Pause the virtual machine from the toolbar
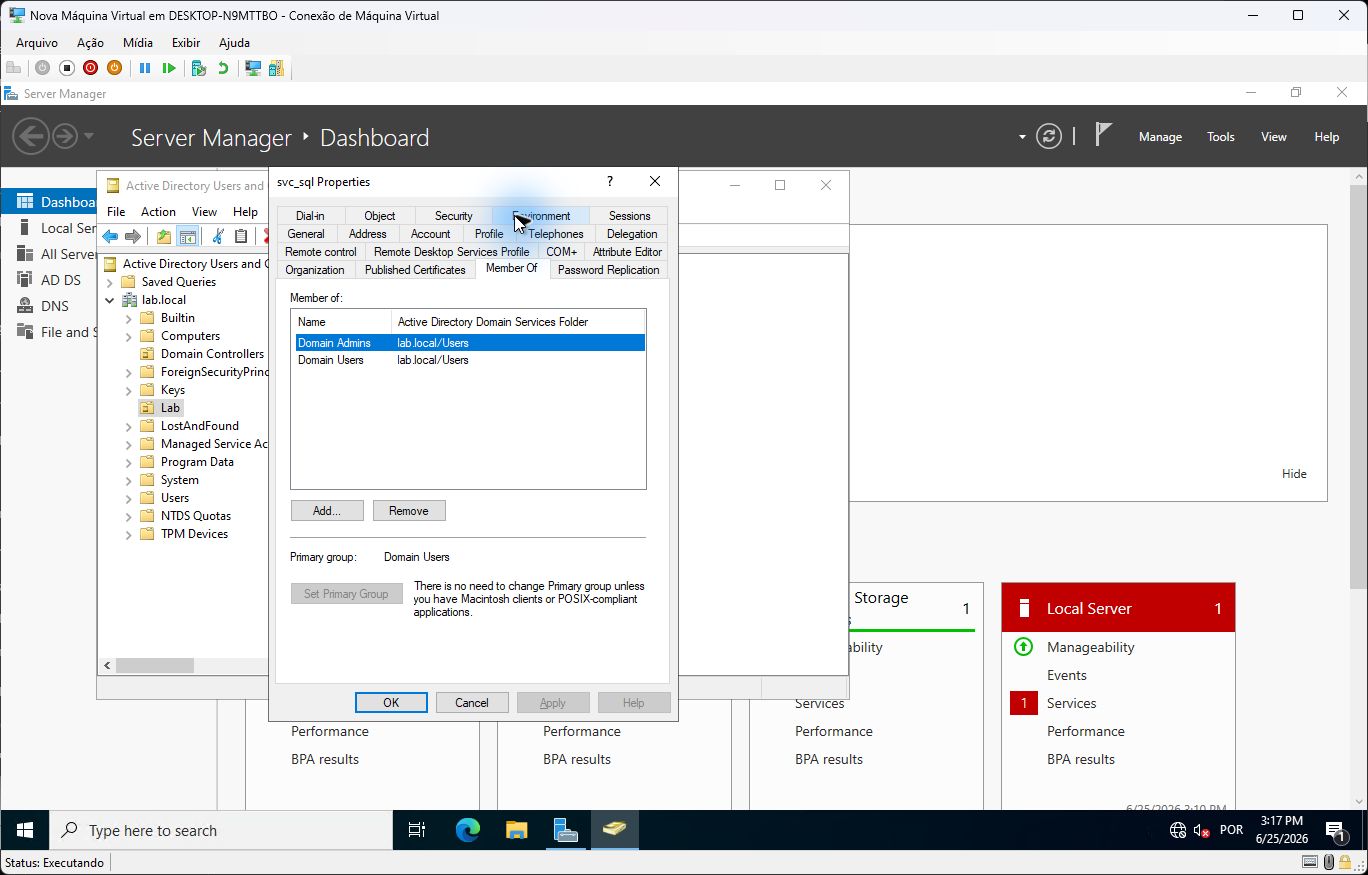Viewport: 1368px width, 875px height. point(145,68)
